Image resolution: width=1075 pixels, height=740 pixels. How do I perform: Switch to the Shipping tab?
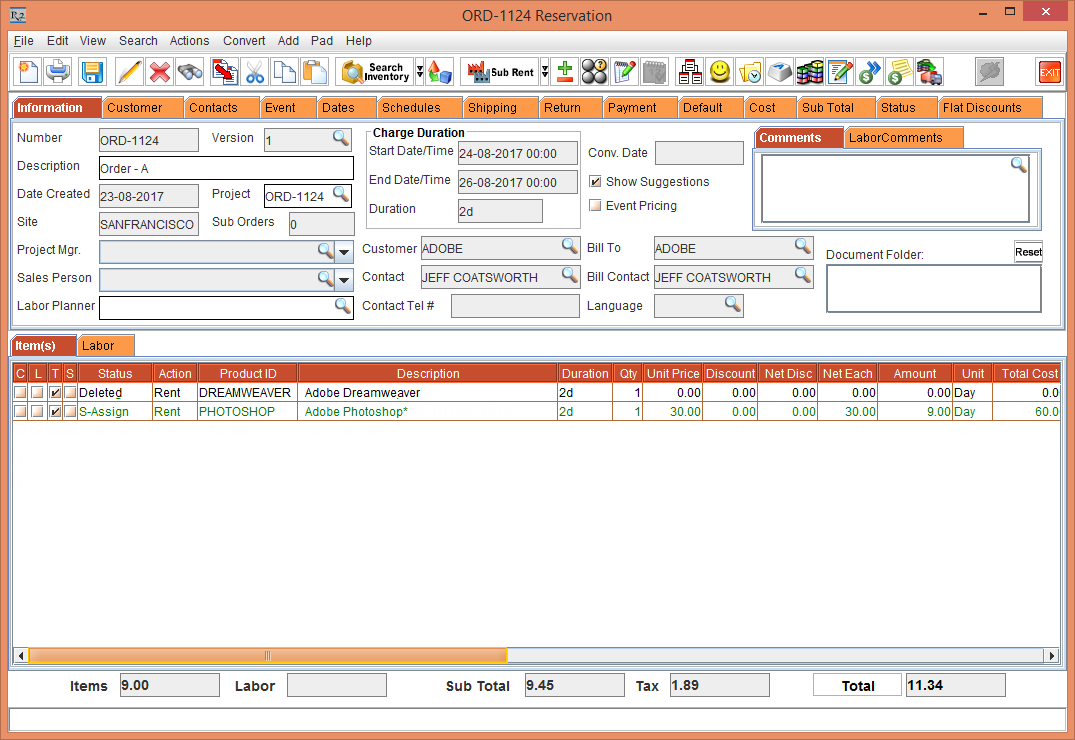[x=492, y=108]
